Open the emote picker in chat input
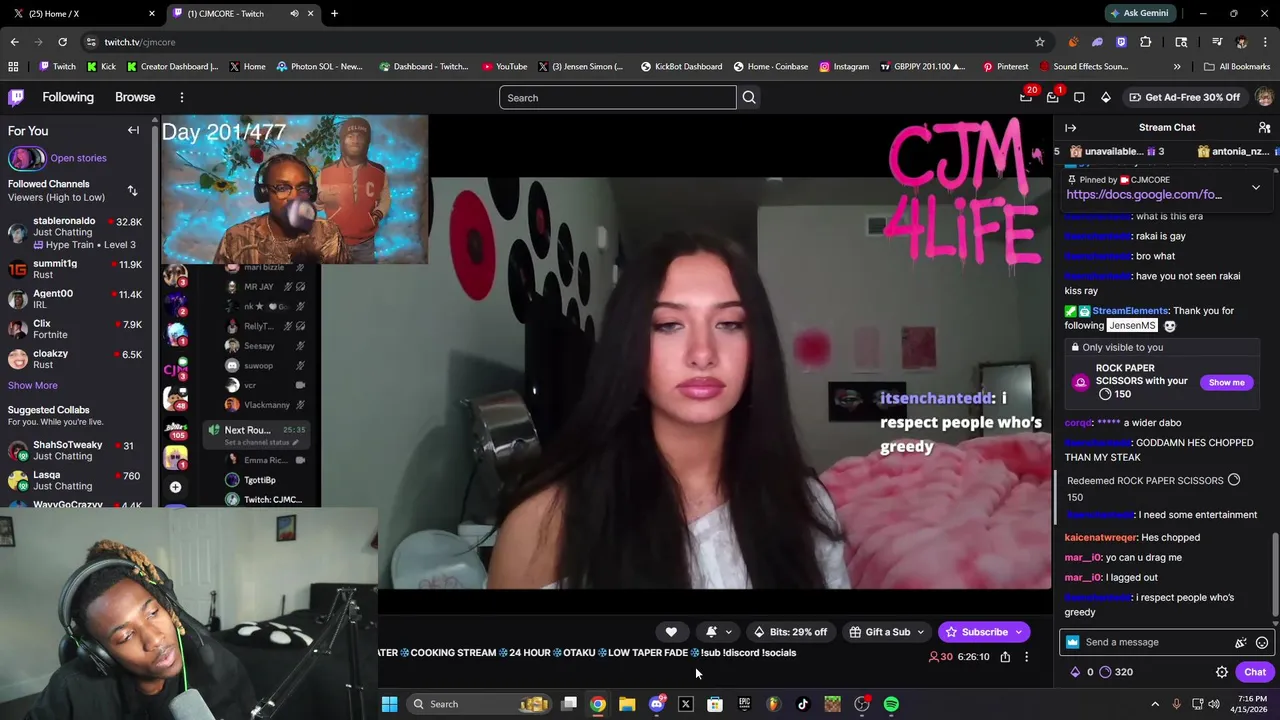The image size is (1280, 720). (x=1262, y=642)
